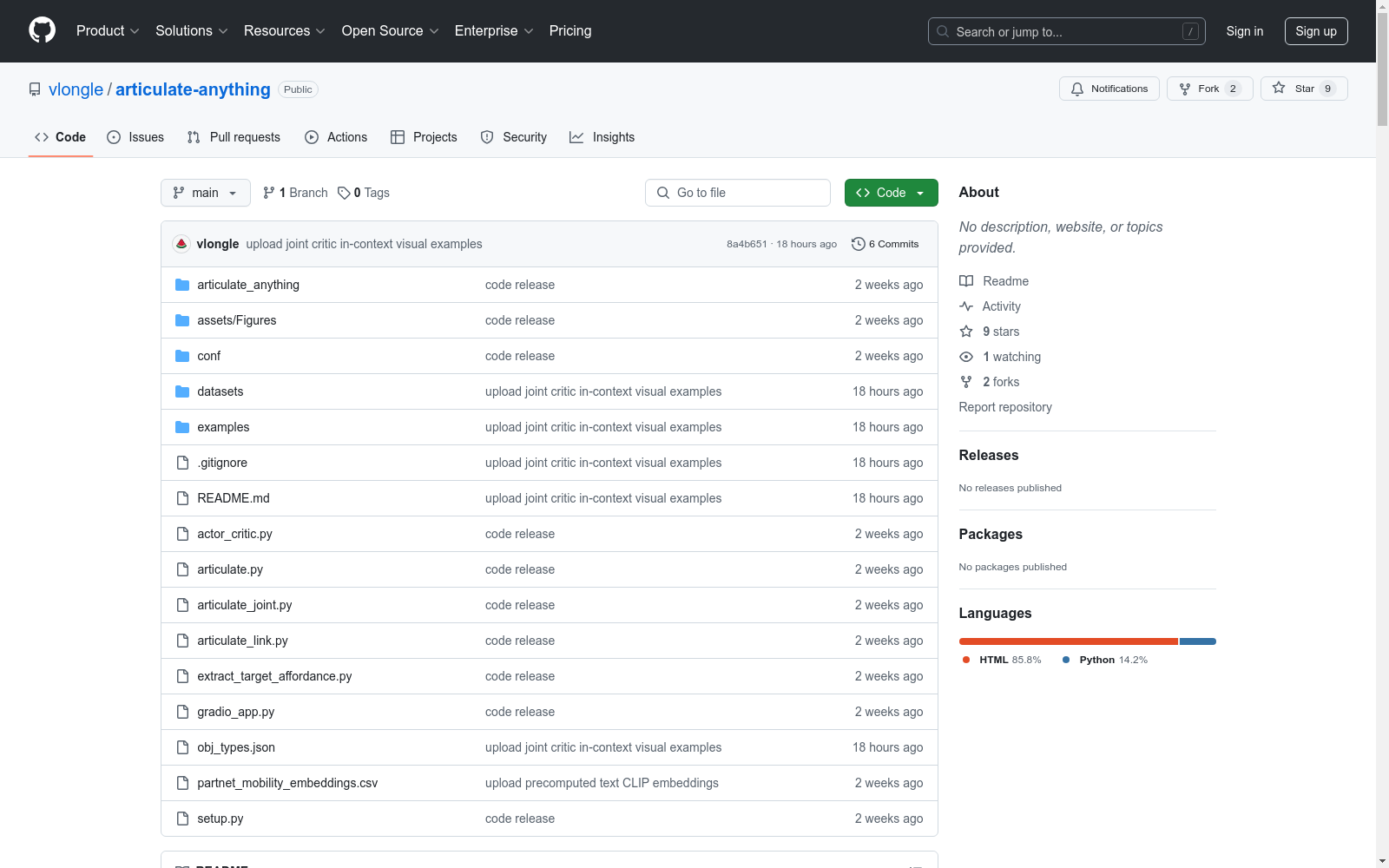The width and height of the screenshot is (1389, 868).
Task: Open the 6 Commits history
Action: tap(885, 244)
